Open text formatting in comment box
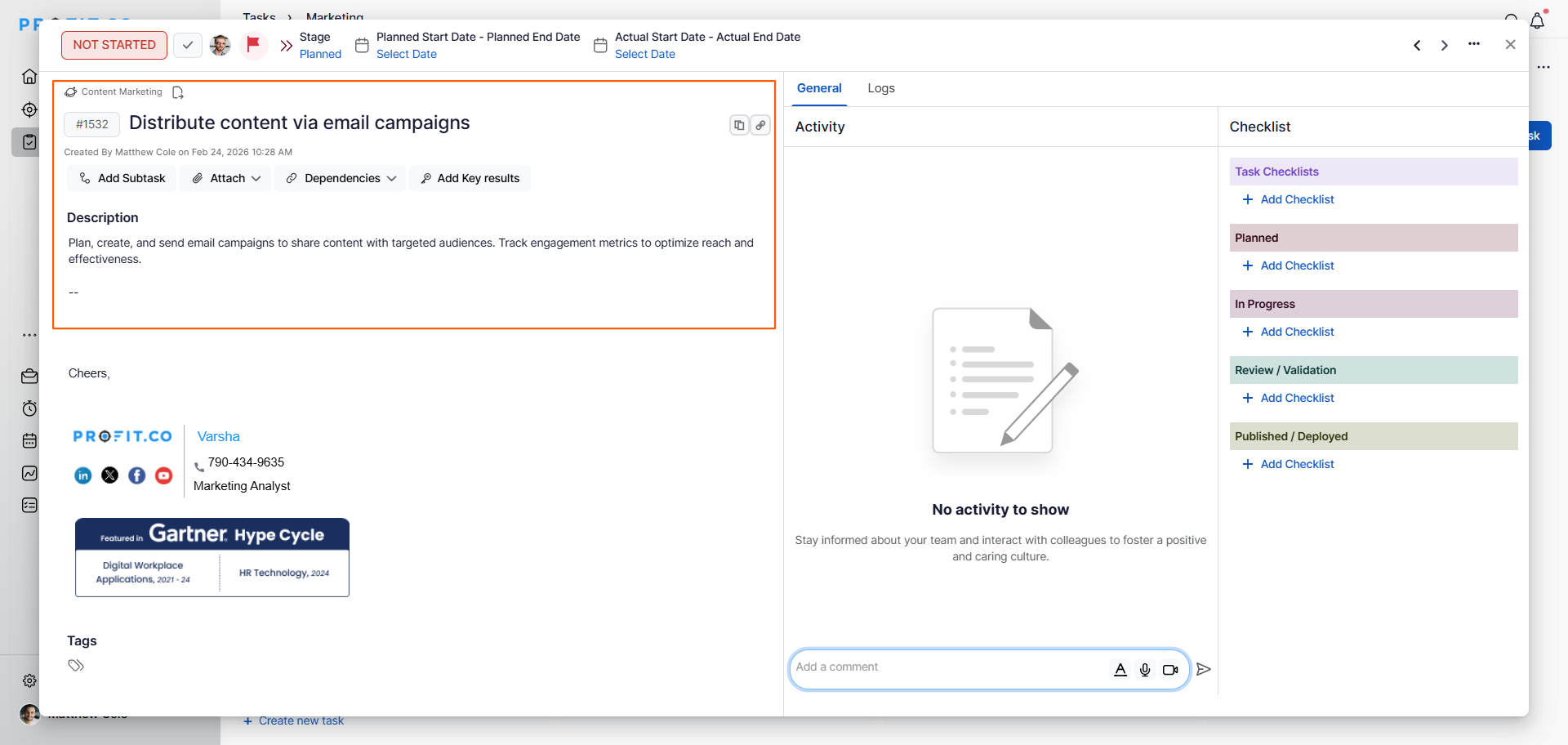 coord(1120,670)
